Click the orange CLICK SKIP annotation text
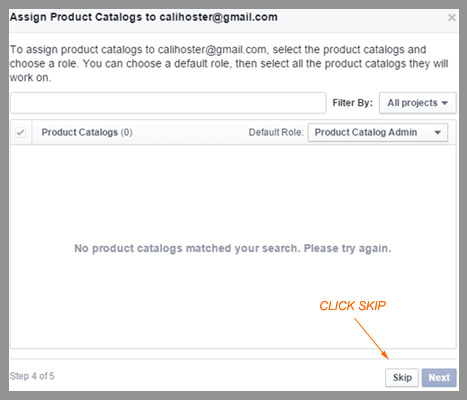Viewport: 467px width, 400px height. pyautogui.click(x=353, y=306)
